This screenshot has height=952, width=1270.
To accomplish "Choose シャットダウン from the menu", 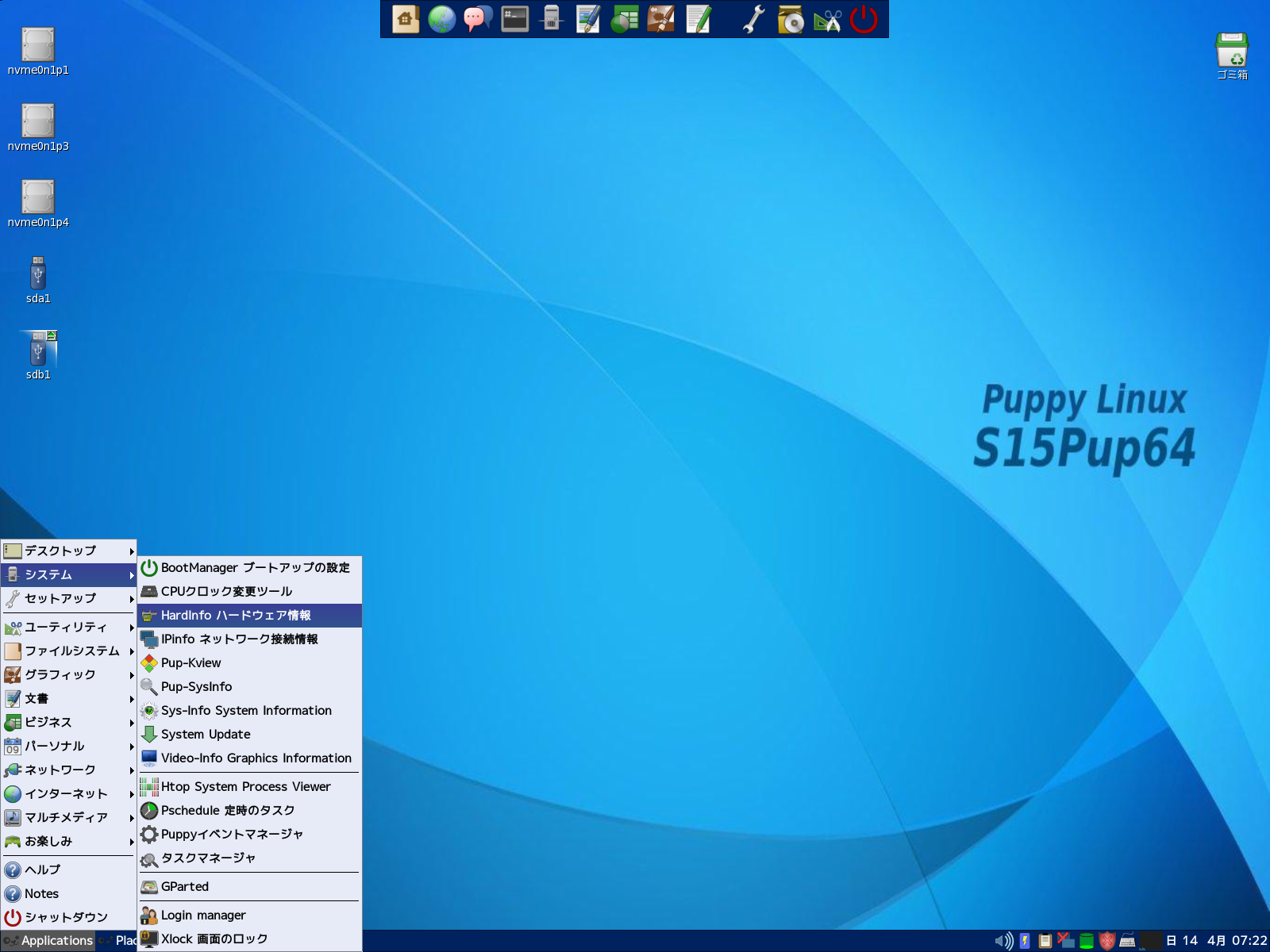I will (x=68, y=917).
